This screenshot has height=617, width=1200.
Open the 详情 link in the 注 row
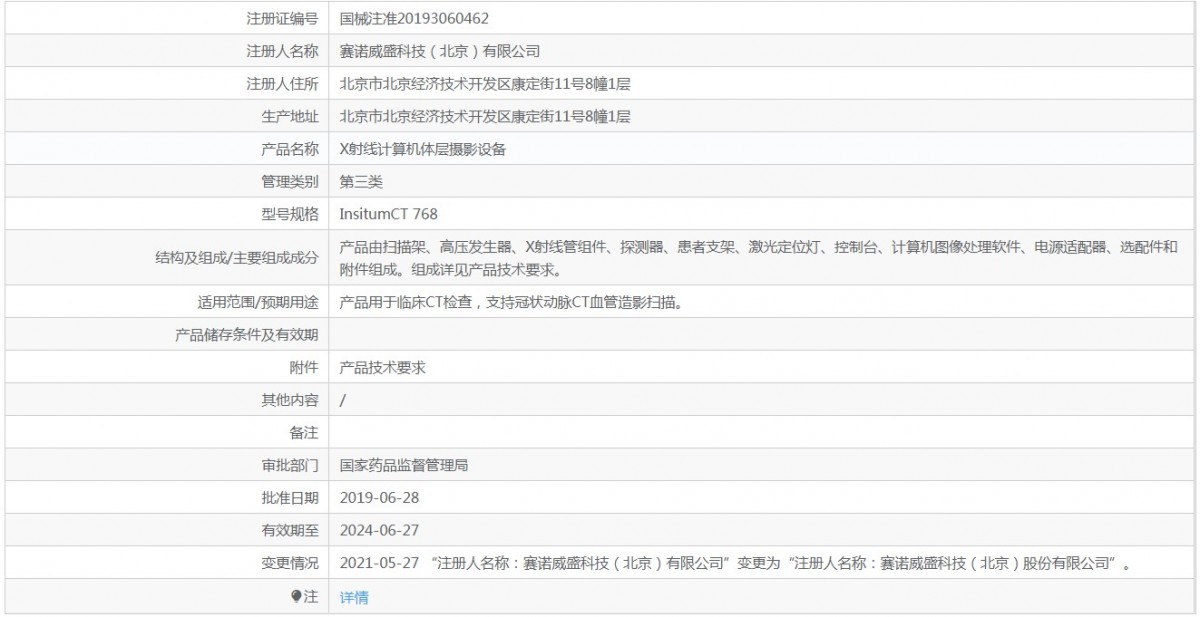354,597
